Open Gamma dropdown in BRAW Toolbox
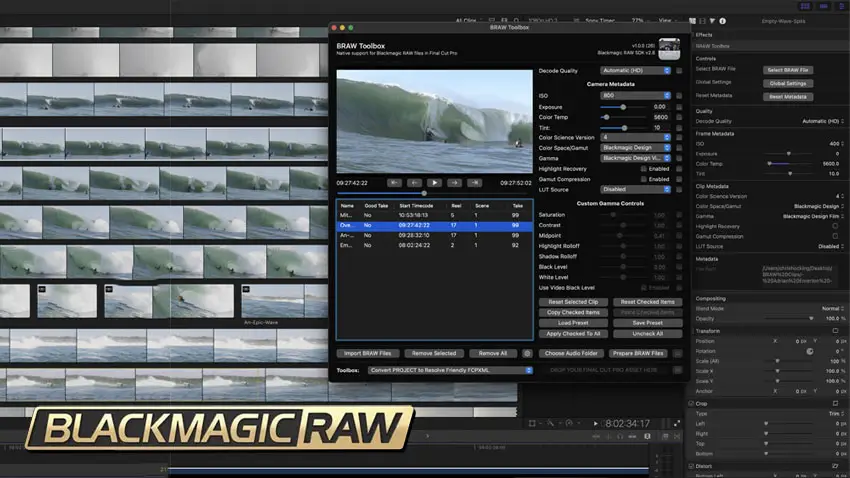Screen dimensions: 850x478 tap(635, 158)
